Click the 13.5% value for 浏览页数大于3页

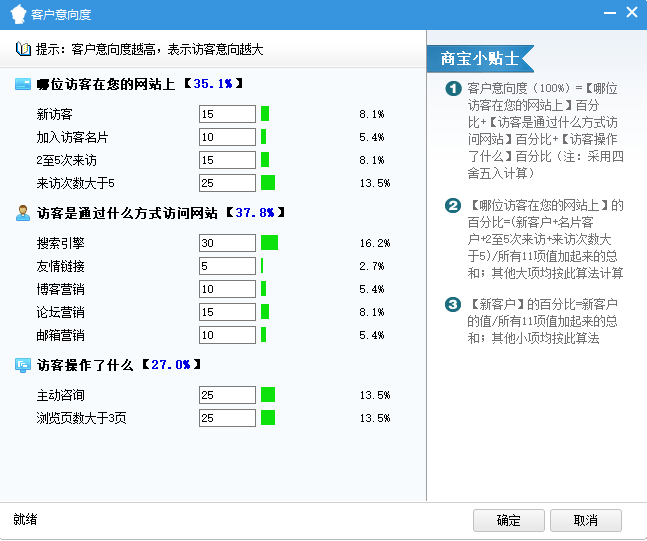click(375, 418)
